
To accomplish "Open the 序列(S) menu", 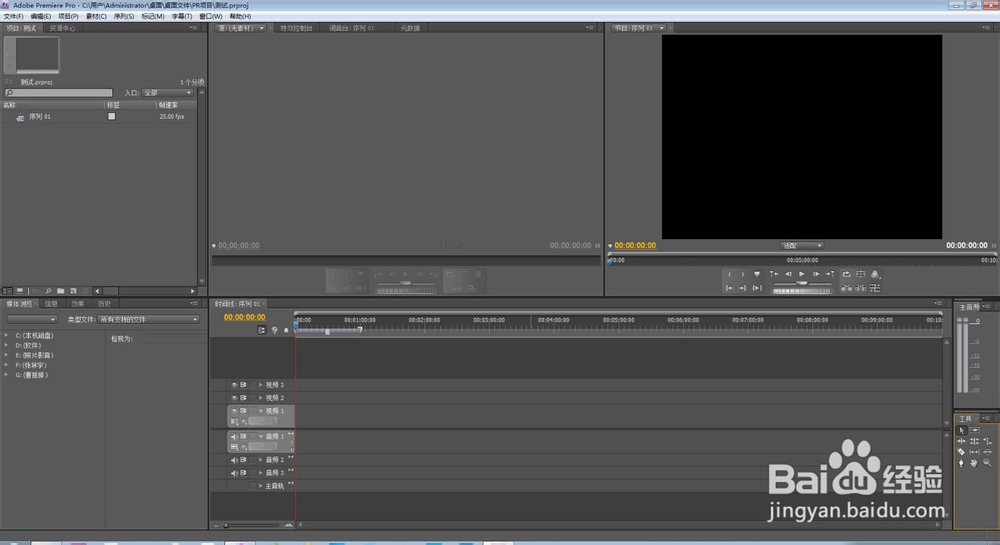I will (x=124, y=17).
